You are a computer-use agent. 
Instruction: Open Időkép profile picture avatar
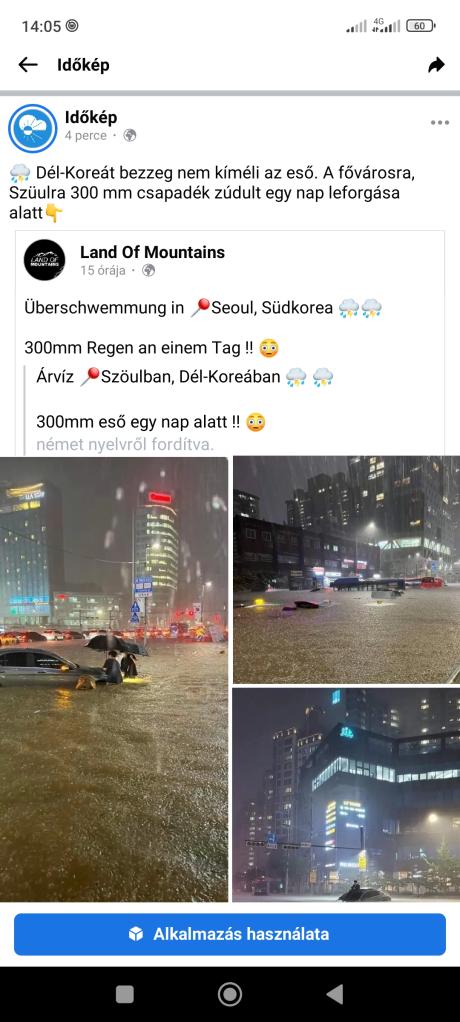[x=33, y=128]
